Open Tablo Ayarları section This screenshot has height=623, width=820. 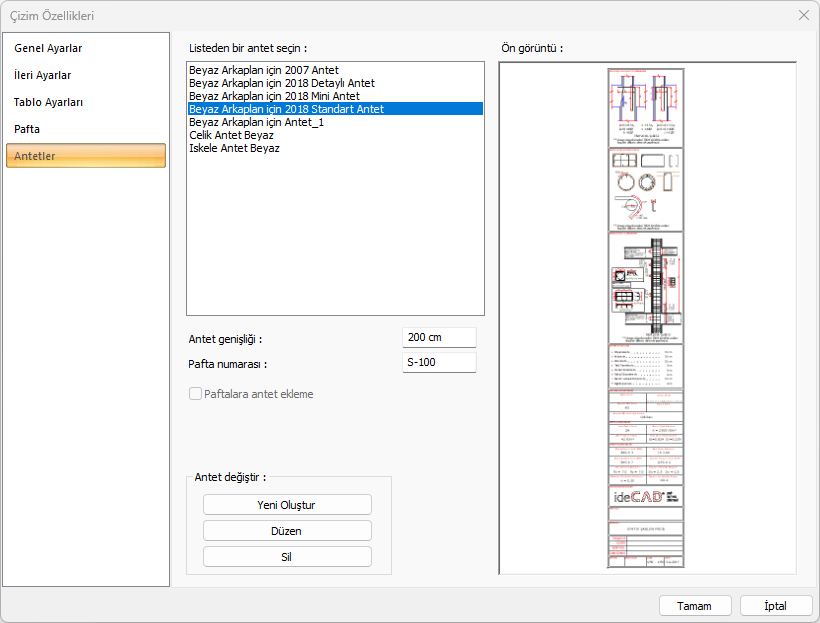pyautogui.click(x=48, y=102)
